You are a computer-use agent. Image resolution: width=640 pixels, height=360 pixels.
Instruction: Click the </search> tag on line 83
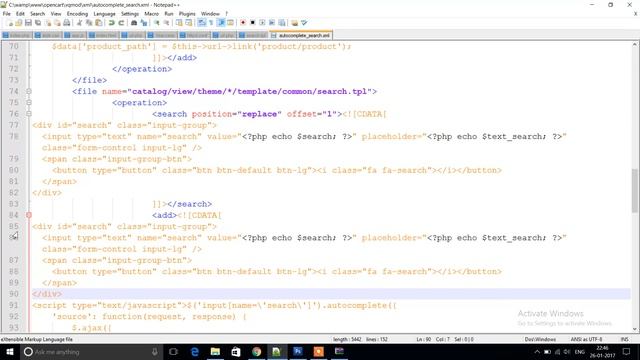(x=189, y=204)
